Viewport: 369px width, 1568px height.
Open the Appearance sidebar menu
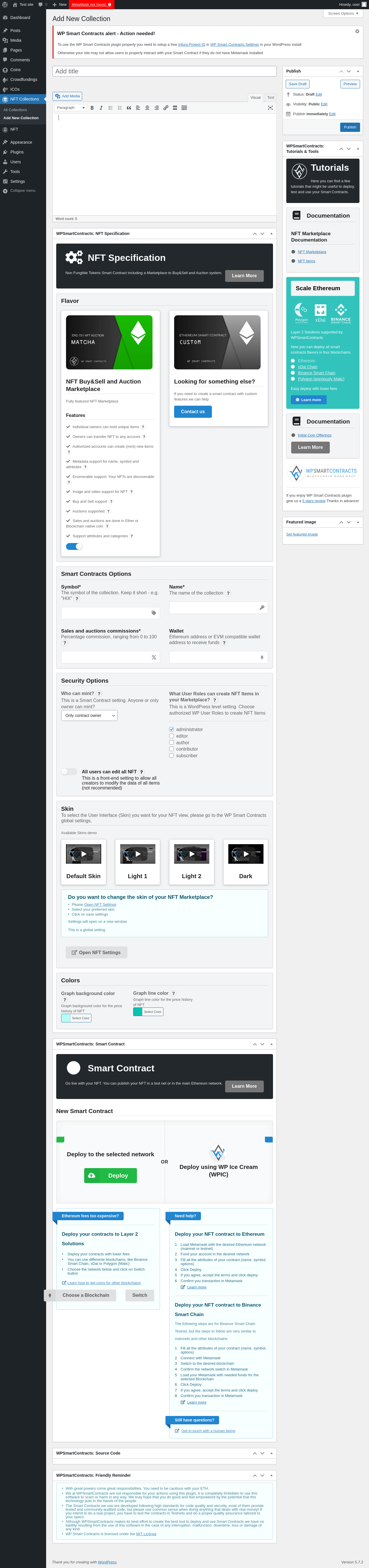(22, 143)
